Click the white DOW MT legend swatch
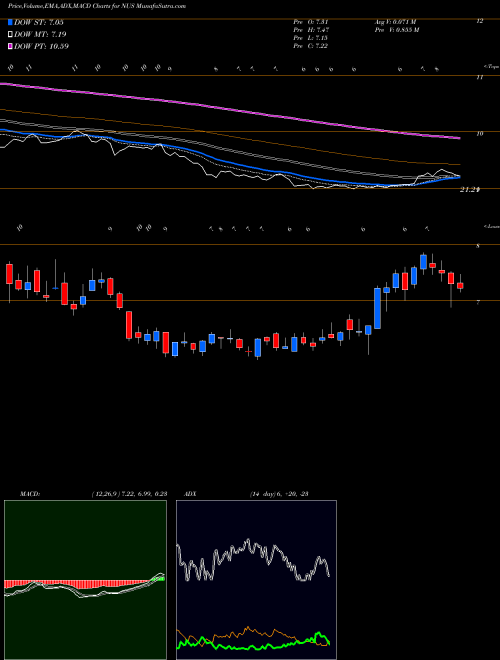 pos(11,35)
